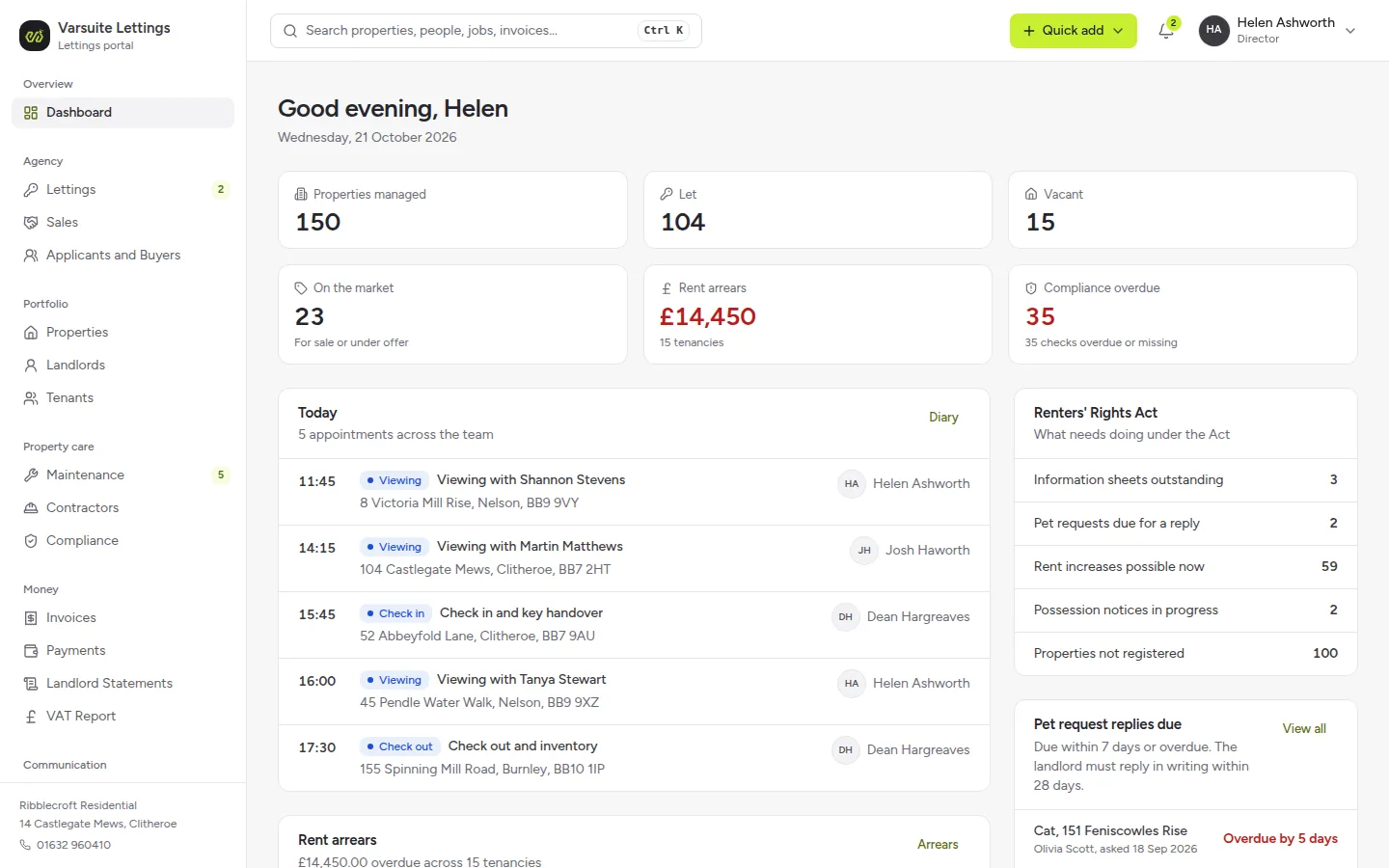Click the Dashboard grid icon in sidebar
This screenshot has width=1389, height=868.
click(31, 113)
